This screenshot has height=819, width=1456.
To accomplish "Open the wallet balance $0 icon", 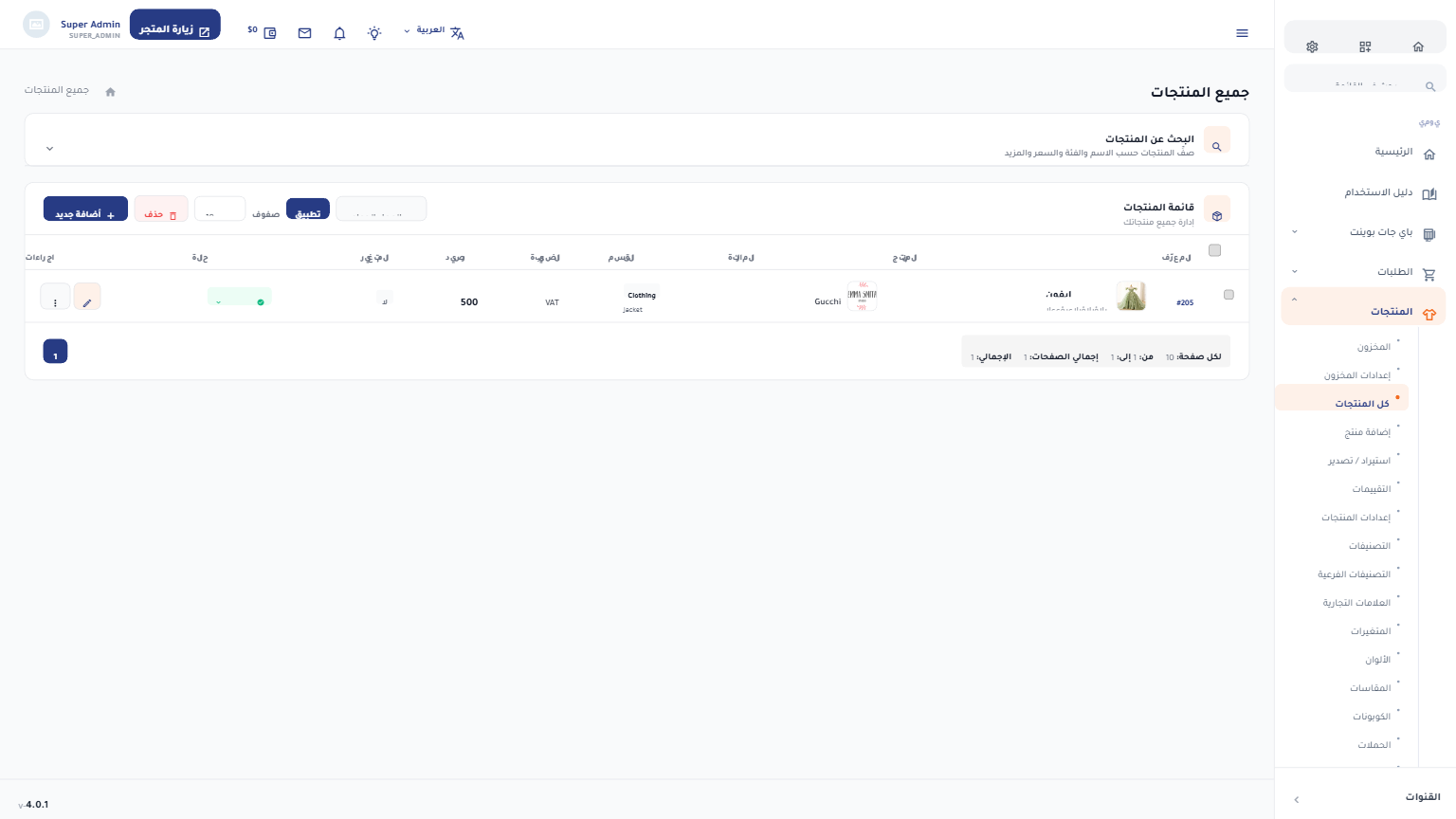I will pyautogui.click(x=263, y=32).
